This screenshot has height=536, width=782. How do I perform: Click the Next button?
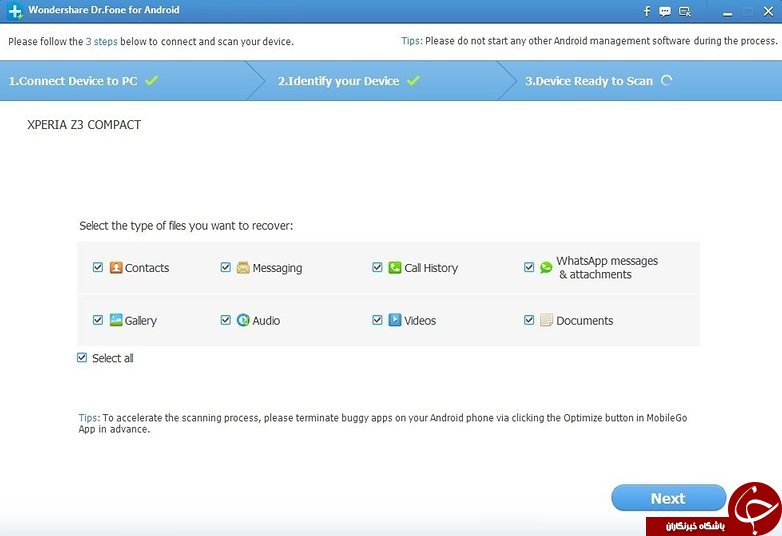(668, 498)
